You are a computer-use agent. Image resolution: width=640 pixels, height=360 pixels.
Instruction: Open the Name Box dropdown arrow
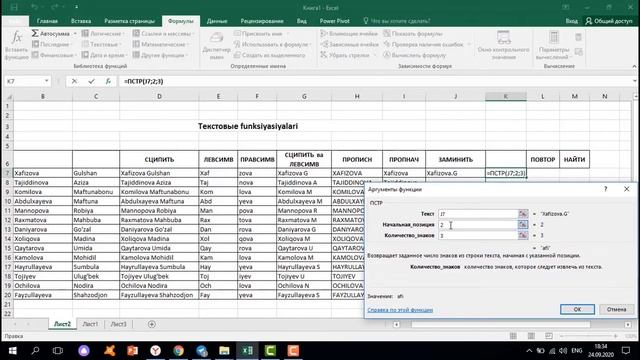[47, 81]
